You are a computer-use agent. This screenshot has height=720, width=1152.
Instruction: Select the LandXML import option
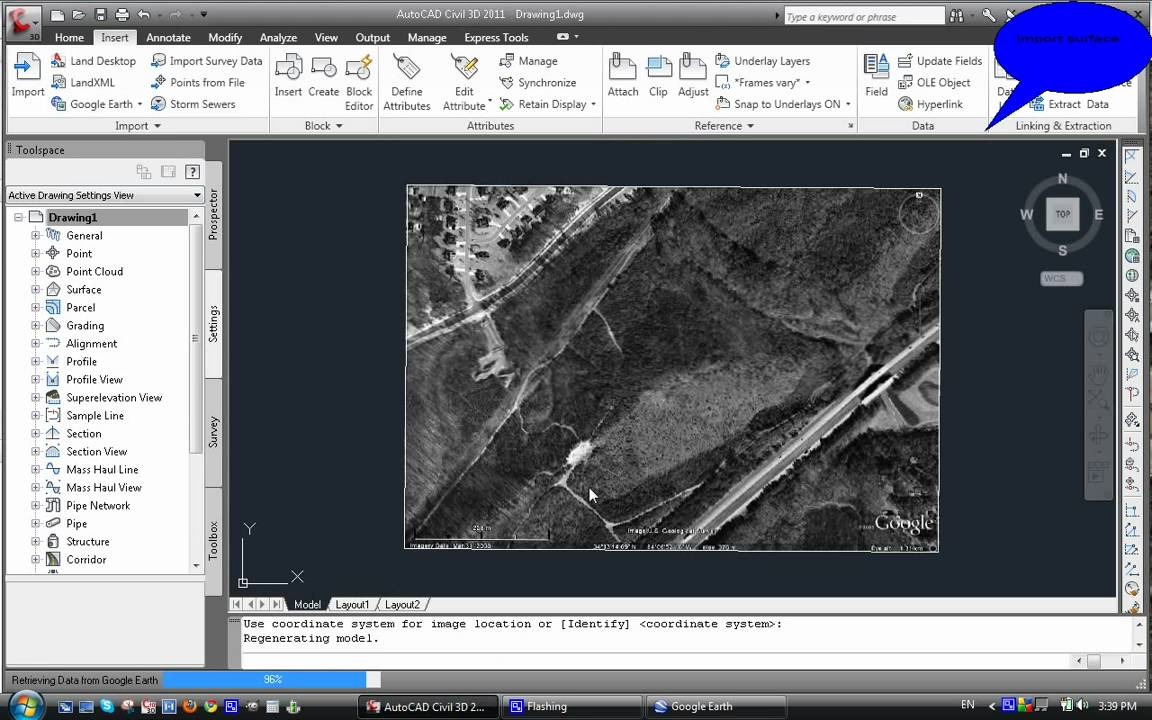[x=83, y=82]
